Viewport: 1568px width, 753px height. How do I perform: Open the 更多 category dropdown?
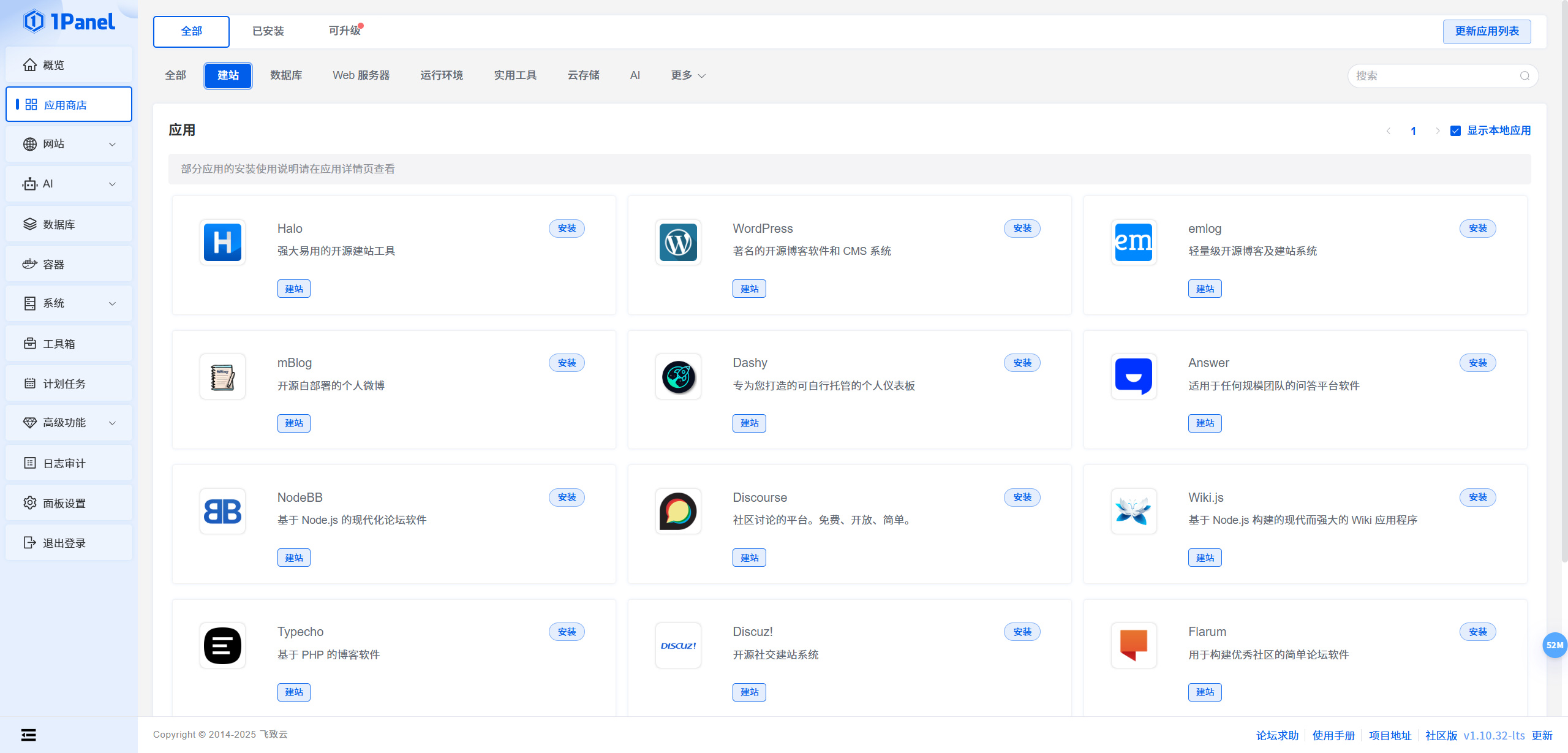point(688,75)
